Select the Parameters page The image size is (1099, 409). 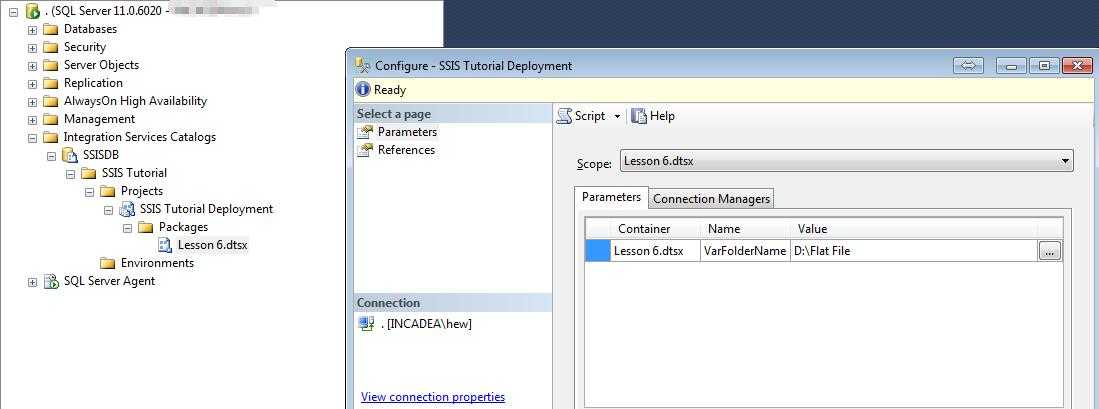pyautogui.click(x=407, y=132)
